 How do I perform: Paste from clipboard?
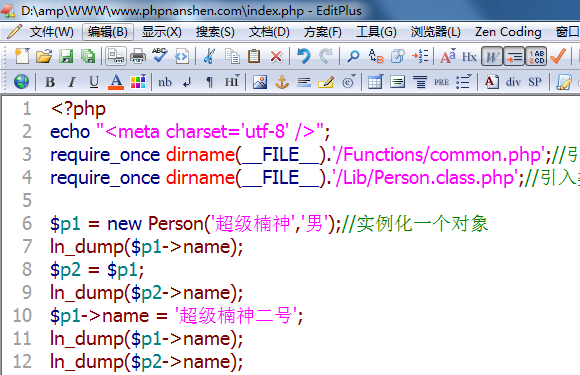coord(254,56)
